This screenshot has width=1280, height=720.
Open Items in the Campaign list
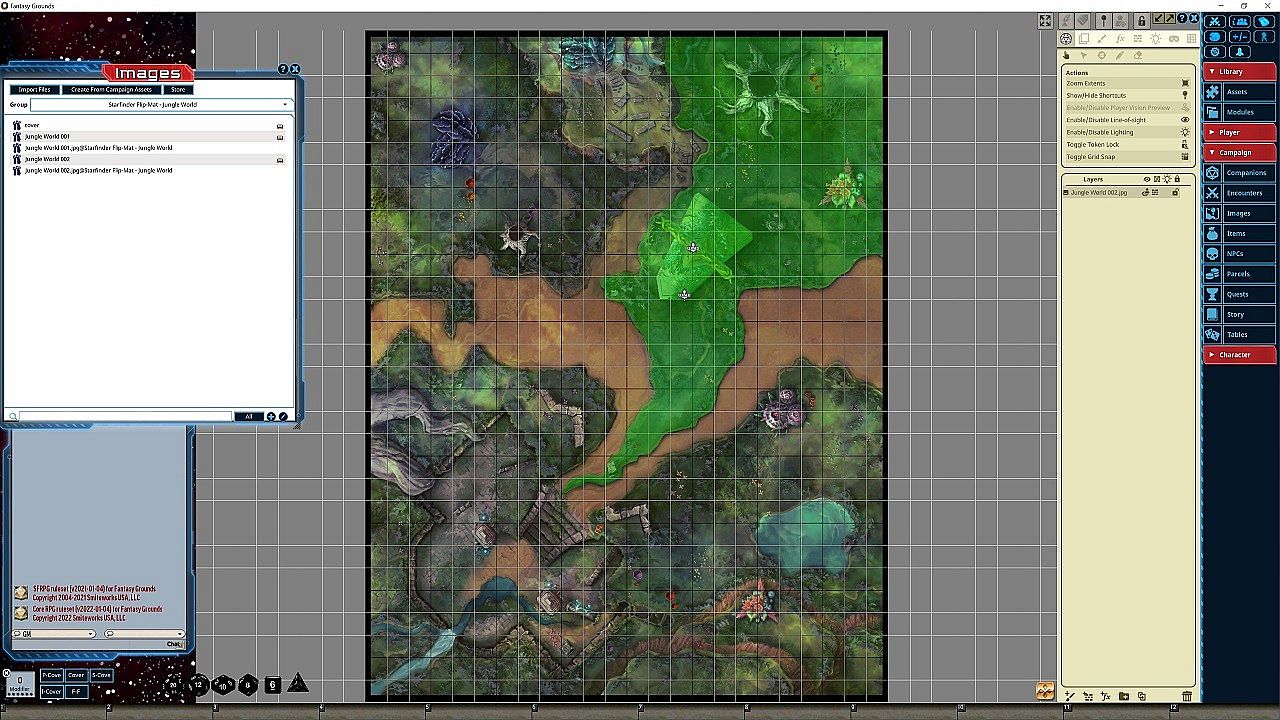[1240, 233]
